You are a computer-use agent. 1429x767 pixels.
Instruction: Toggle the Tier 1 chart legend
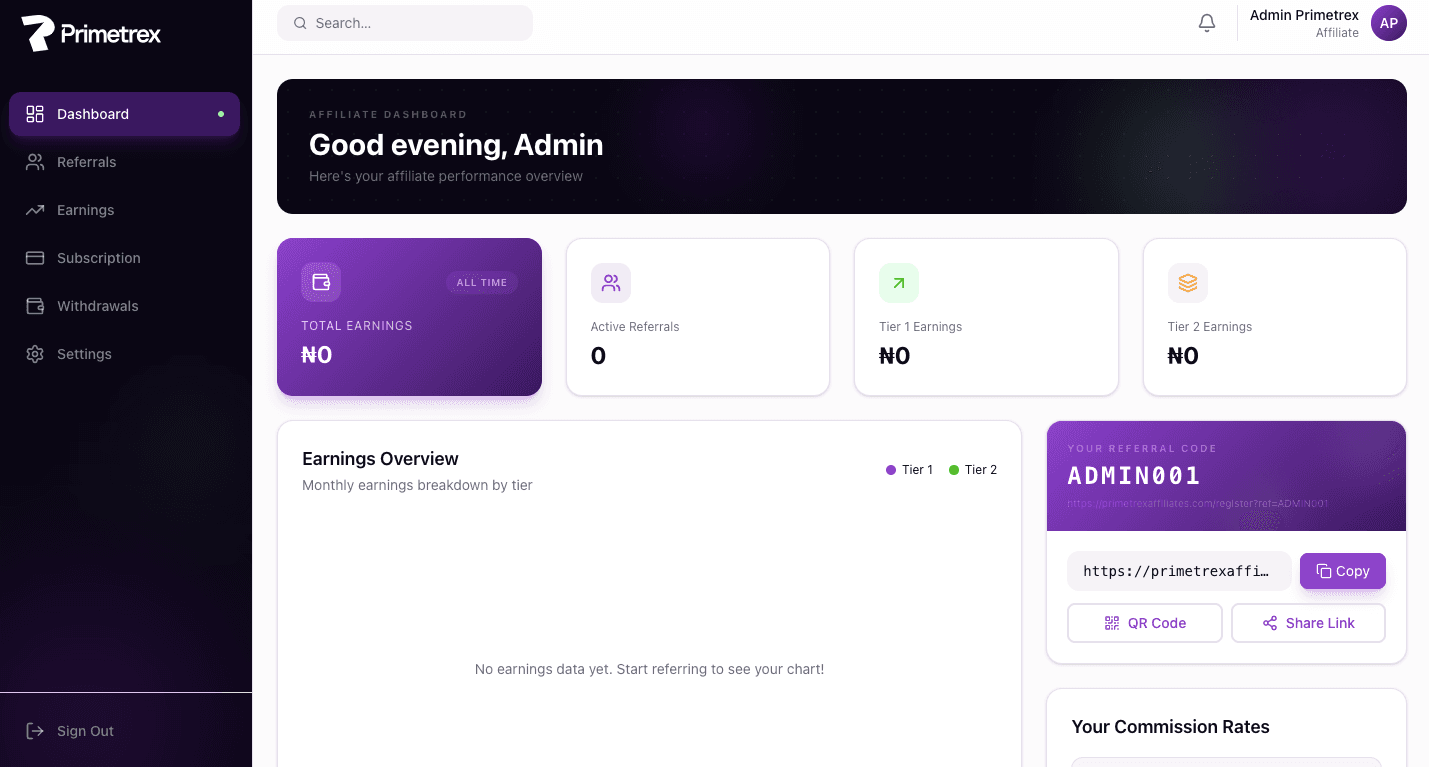coord(909,470)
